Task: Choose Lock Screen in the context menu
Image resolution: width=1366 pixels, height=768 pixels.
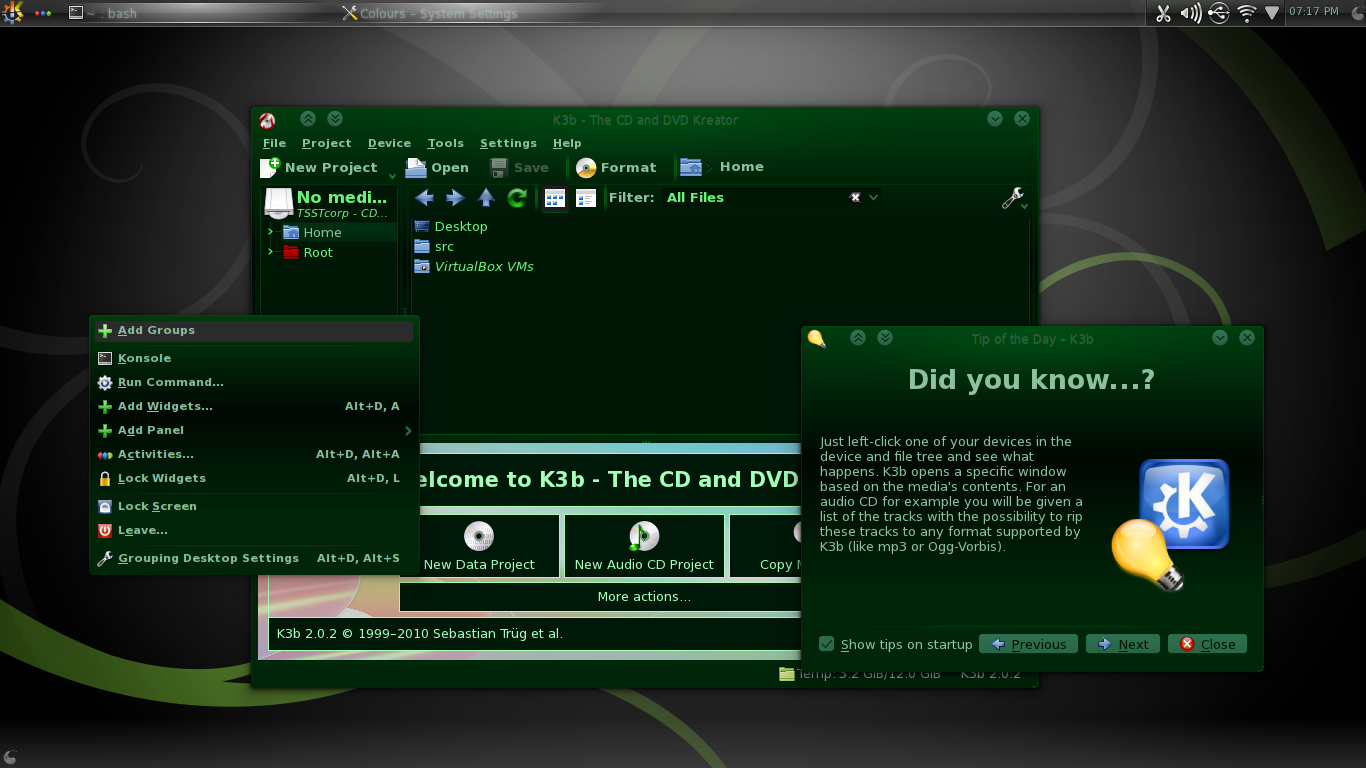Action: 254,506
